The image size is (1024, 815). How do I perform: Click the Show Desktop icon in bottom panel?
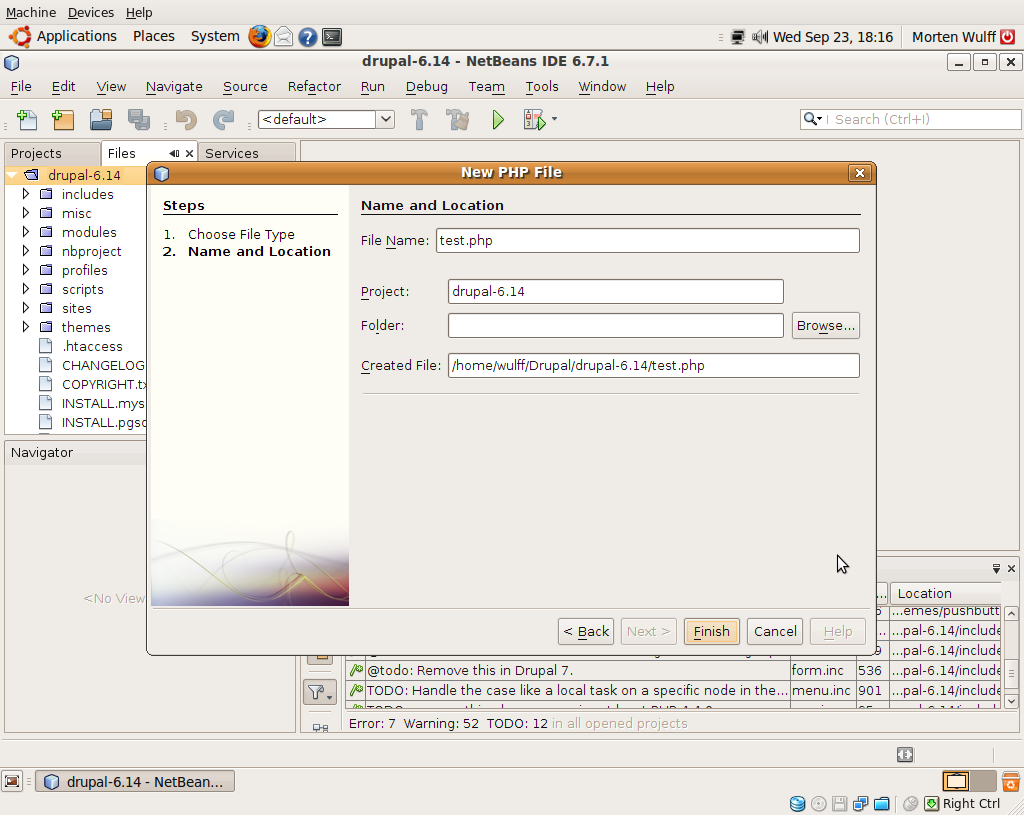tap(12, 781)
